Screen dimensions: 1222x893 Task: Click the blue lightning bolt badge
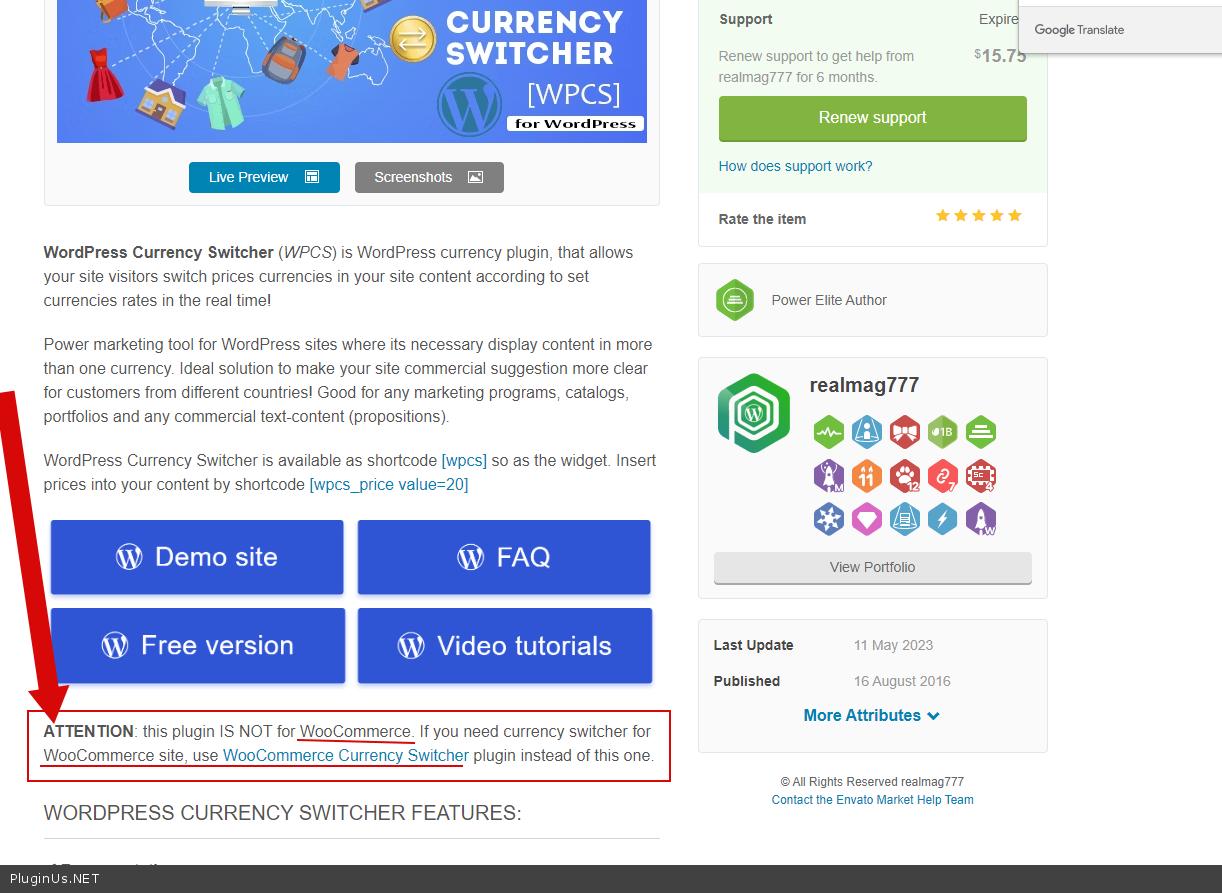(942, 519)
